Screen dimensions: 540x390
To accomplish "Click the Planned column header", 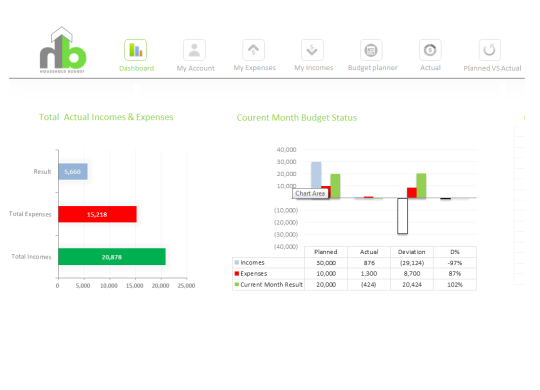I will [x=326, y=252].
